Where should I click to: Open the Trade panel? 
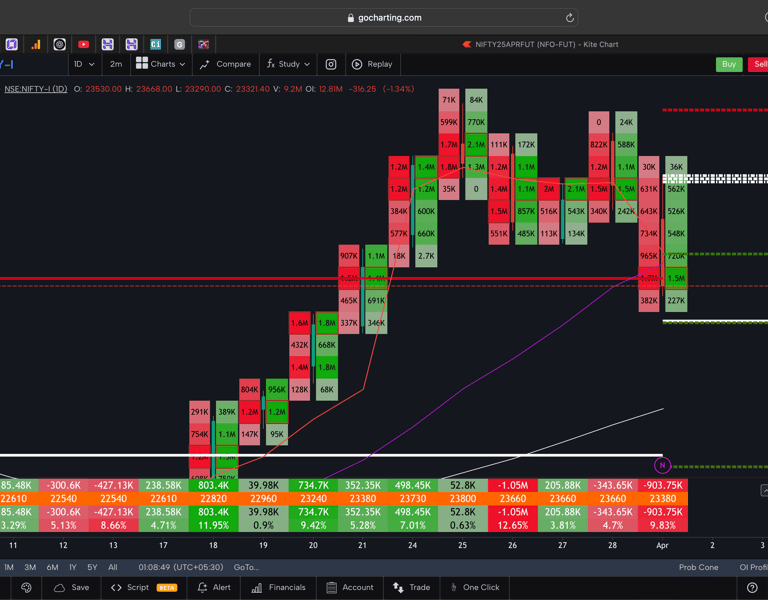(x=411, y=587)
